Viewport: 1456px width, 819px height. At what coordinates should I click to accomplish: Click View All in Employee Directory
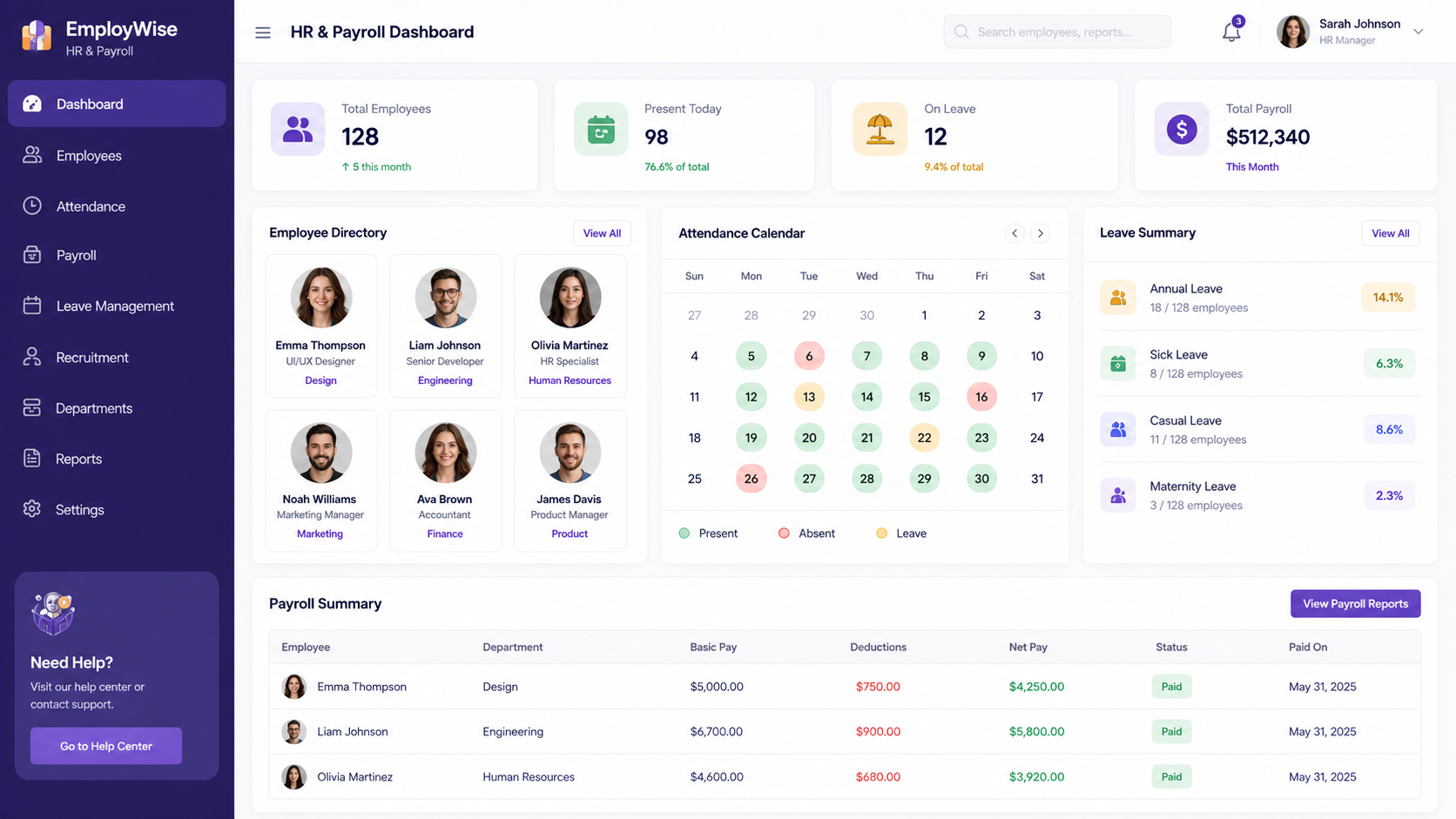coord(602,233)
